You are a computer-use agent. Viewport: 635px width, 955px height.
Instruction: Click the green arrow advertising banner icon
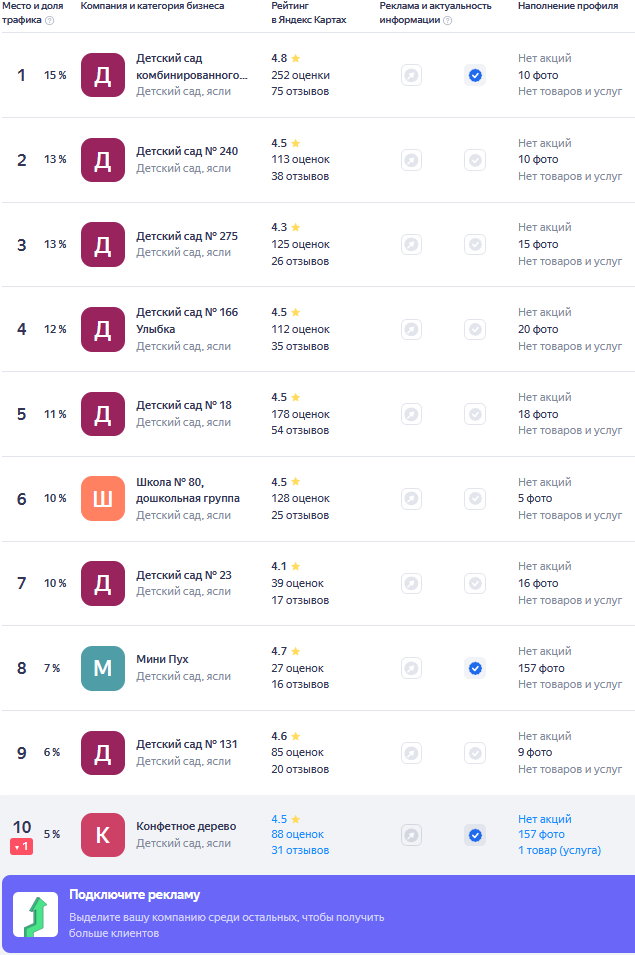35,915
